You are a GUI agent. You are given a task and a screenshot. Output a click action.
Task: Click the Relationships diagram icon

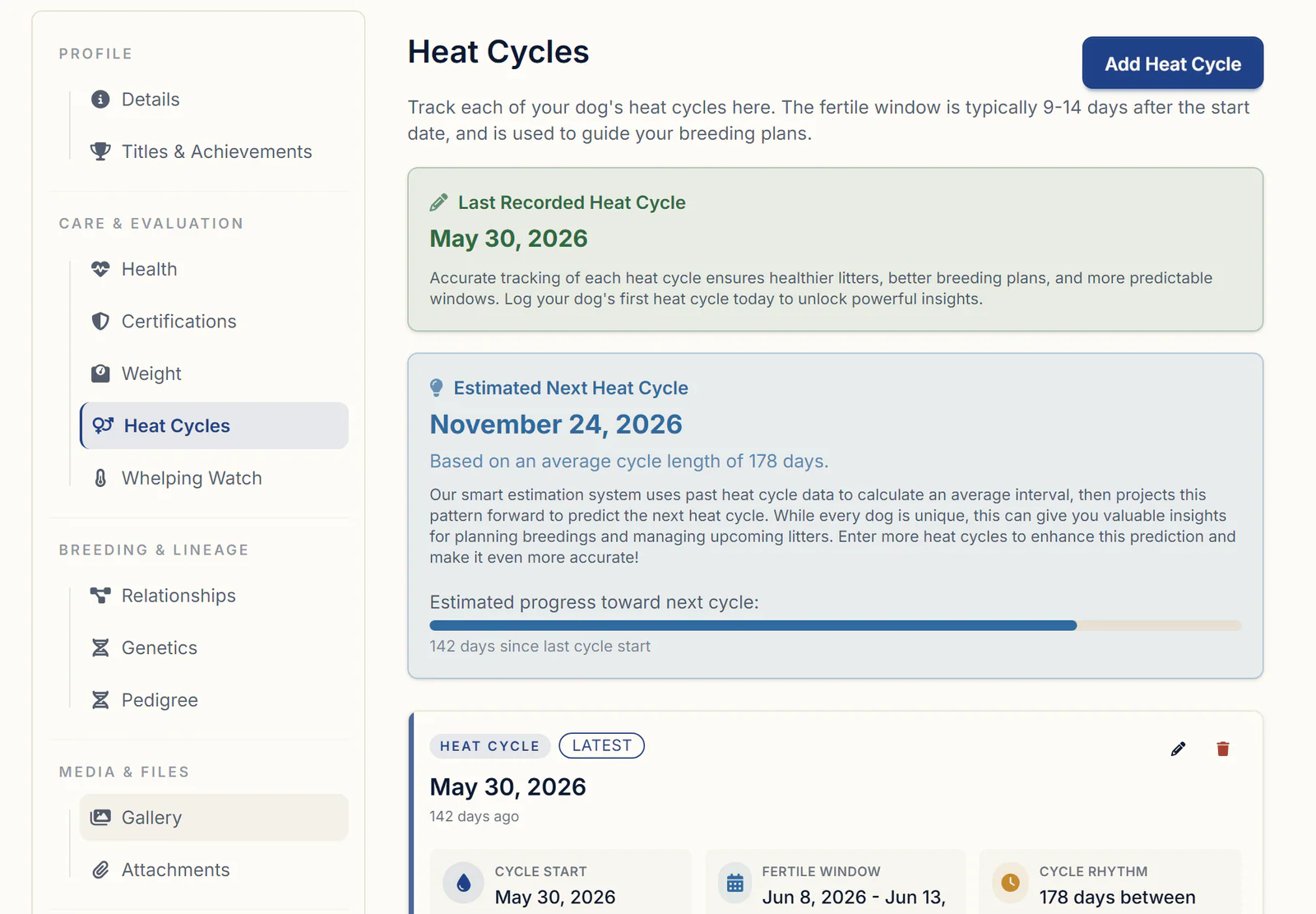100,596
